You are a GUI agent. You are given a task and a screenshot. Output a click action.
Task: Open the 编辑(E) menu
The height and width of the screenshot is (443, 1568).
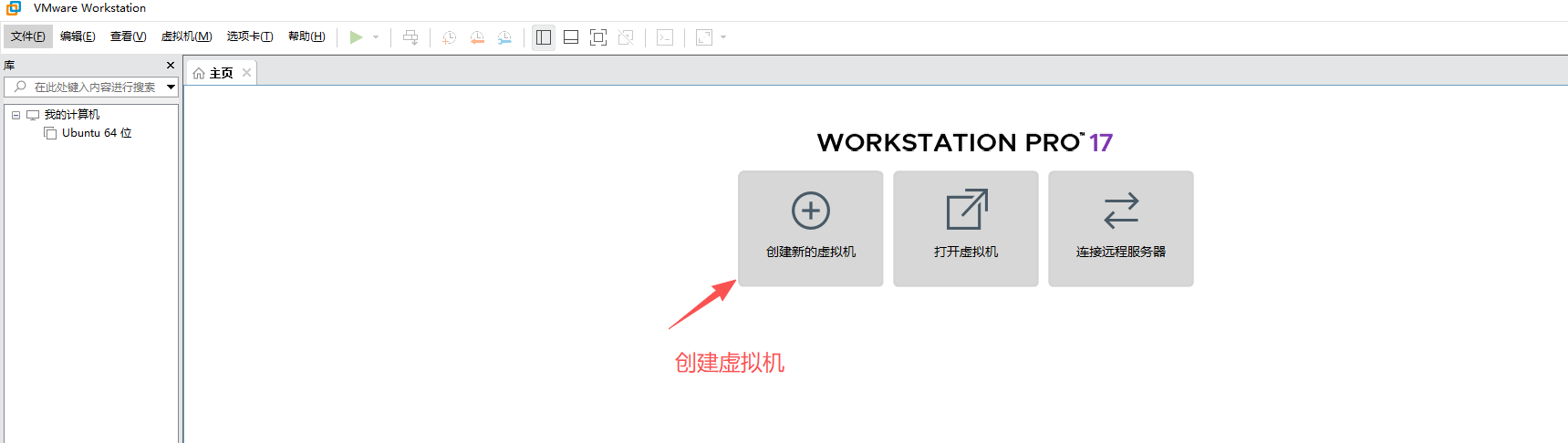[78, 36]
